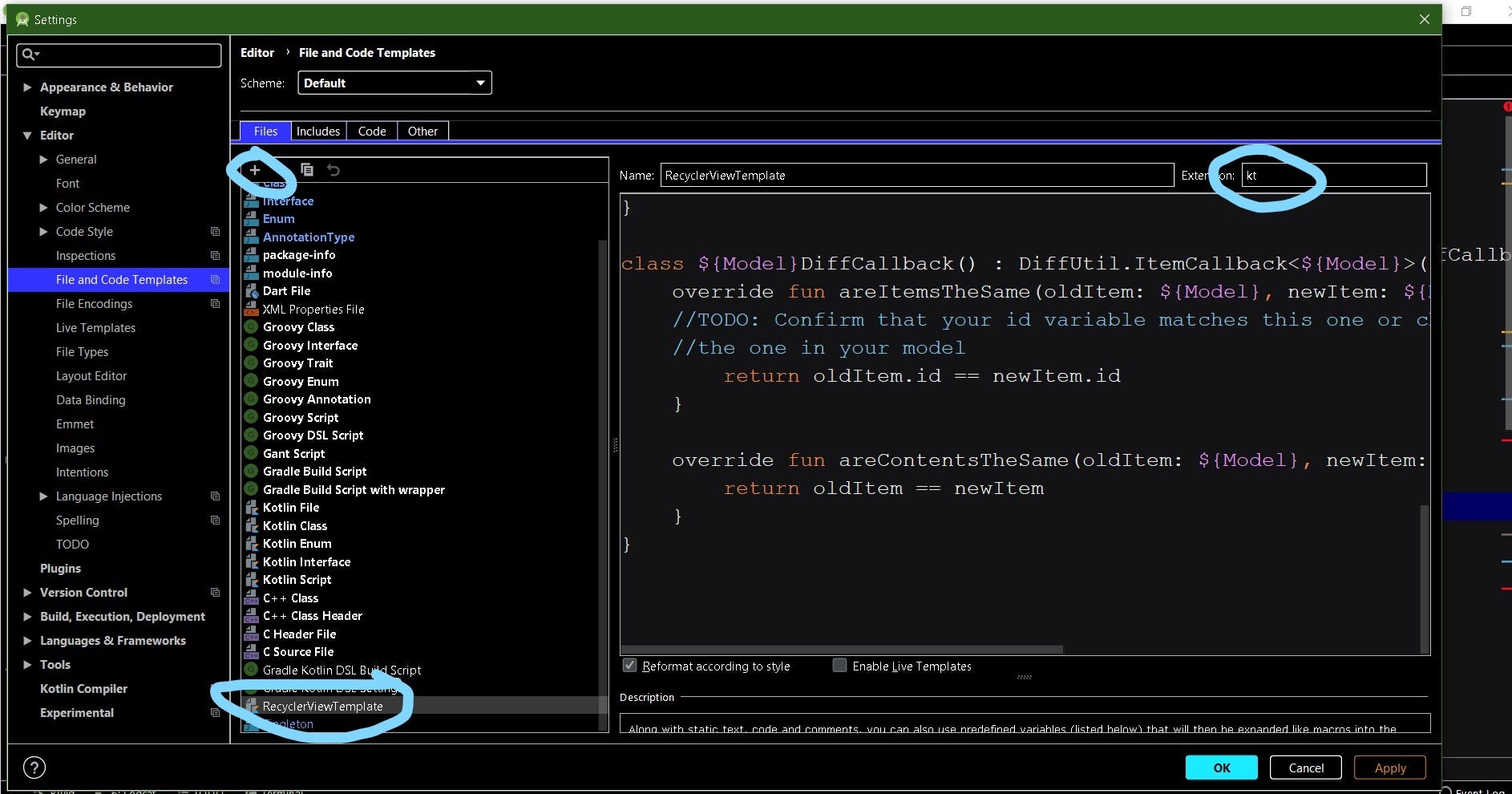Switch to the Files tab
The height and width of the screenshot is (794, 1512).
coord(265,131)
